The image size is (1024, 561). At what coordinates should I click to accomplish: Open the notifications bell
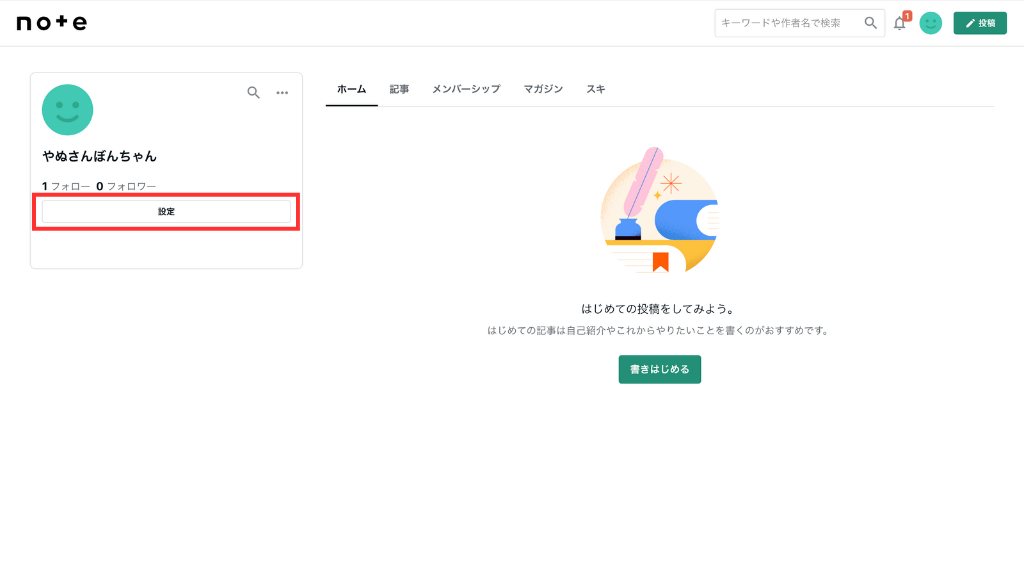[900, 23]
